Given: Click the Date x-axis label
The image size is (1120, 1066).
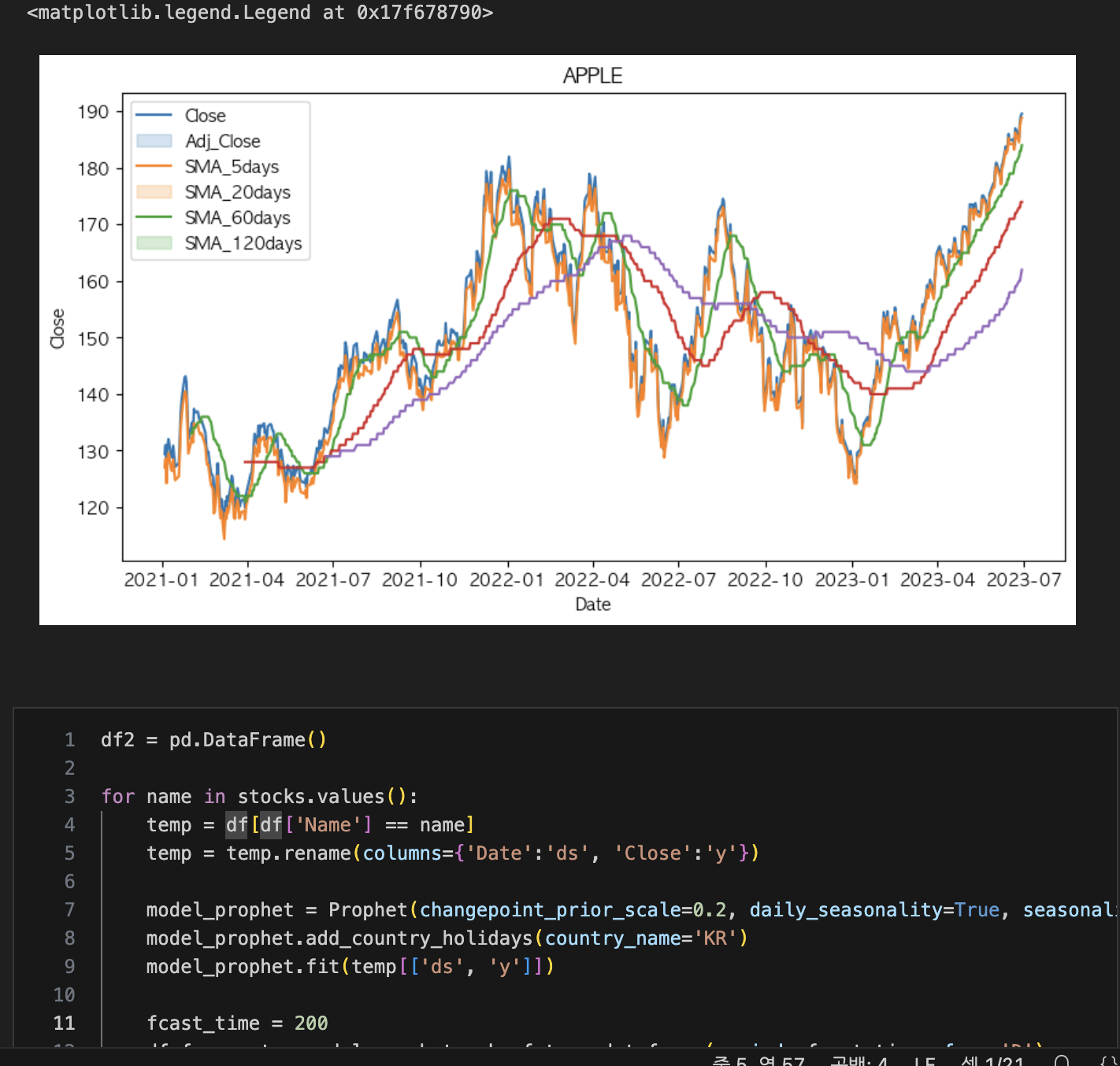Looking at the screenshot, I should [x=593, y=604].
